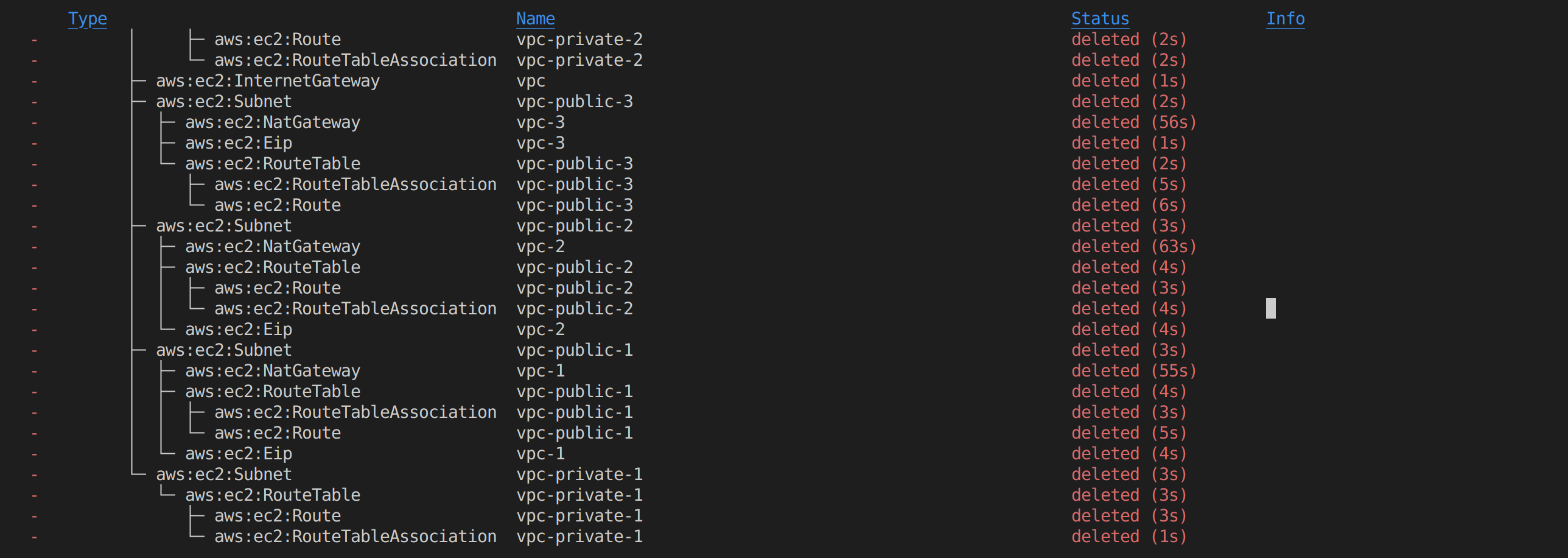Screen dimensions: 1568x558
Task: Select the aws:ec2:InternetGateway resource row
Action: (x=267, y=81)
